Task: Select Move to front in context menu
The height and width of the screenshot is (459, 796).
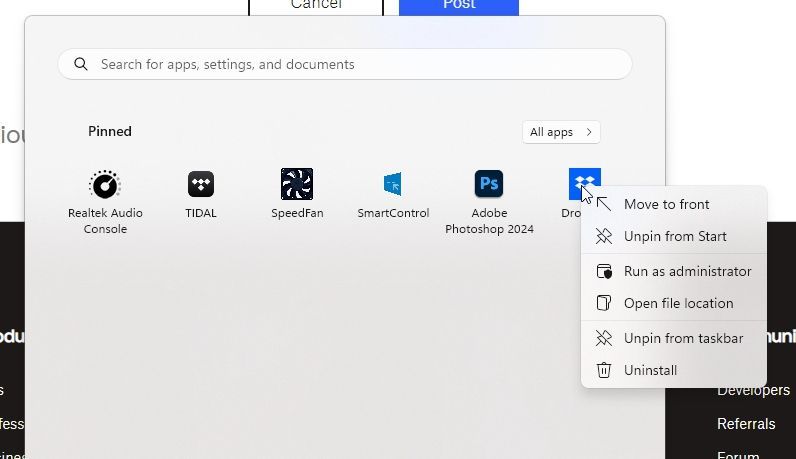Action: pos(674,204)
